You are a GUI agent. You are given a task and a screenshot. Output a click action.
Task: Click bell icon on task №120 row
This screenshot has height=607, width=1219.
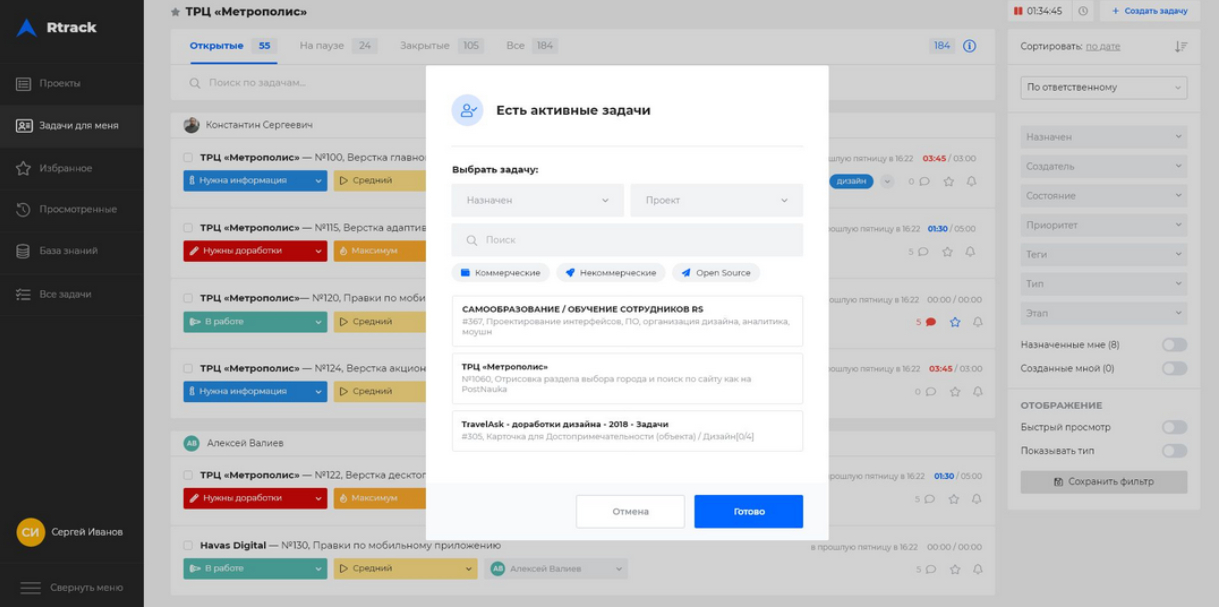point(978,322)
